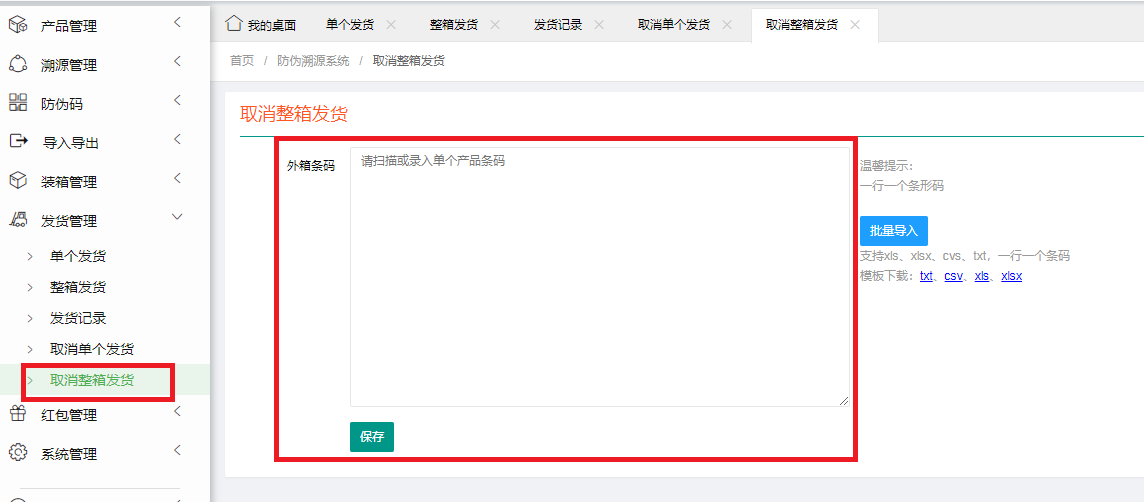1144x502 pixels.
Task: Download the txt template link
Action: pos(927,276)
